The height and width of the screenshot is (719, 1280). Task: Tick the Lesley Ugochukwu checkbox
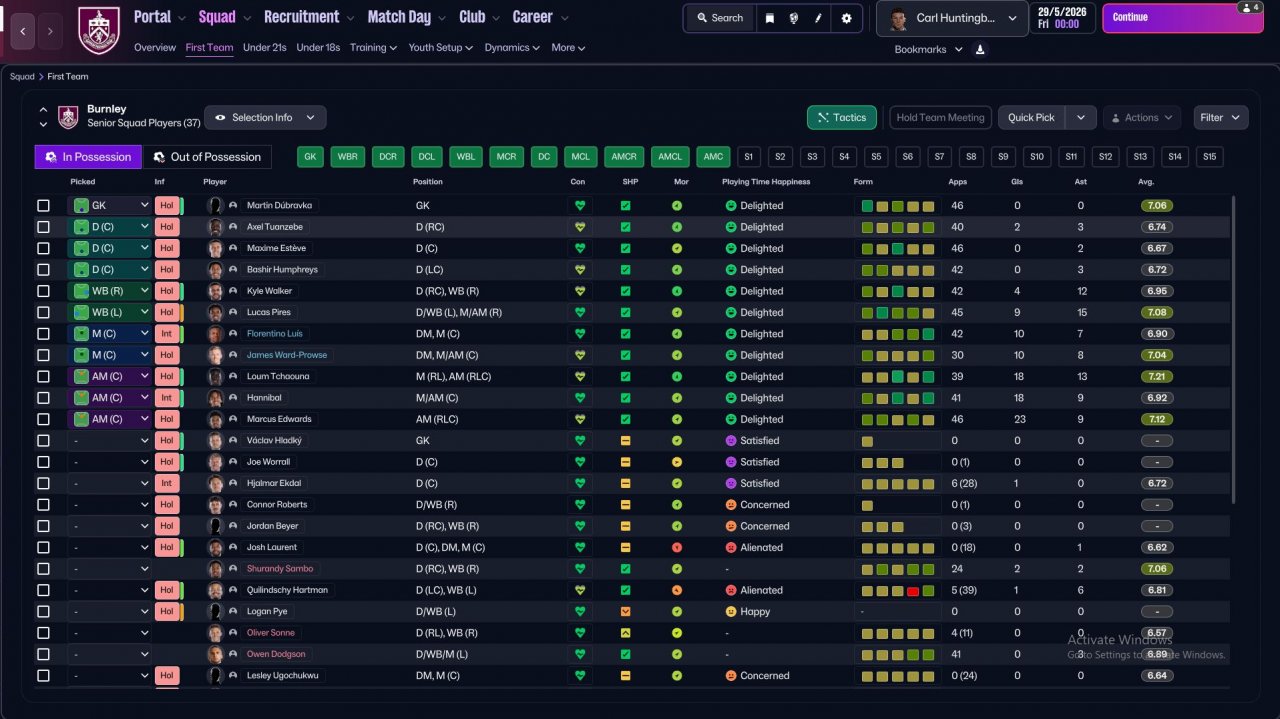point(43,676)
